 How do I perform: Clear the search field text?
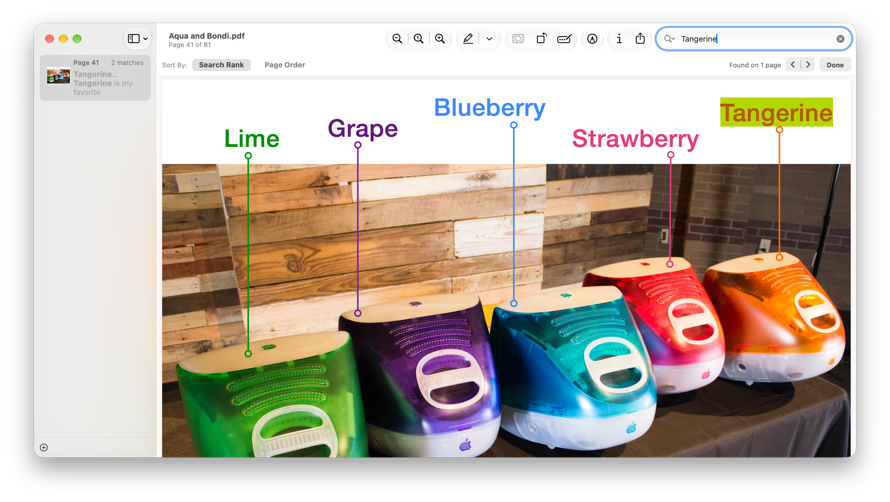[841, 39]
